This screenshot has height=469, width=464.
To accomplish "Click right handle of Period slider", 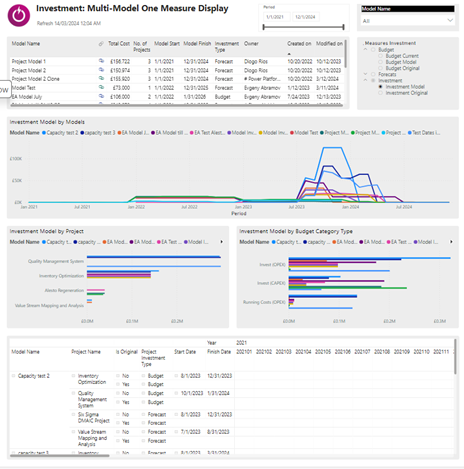I will (x=343, y=27).
